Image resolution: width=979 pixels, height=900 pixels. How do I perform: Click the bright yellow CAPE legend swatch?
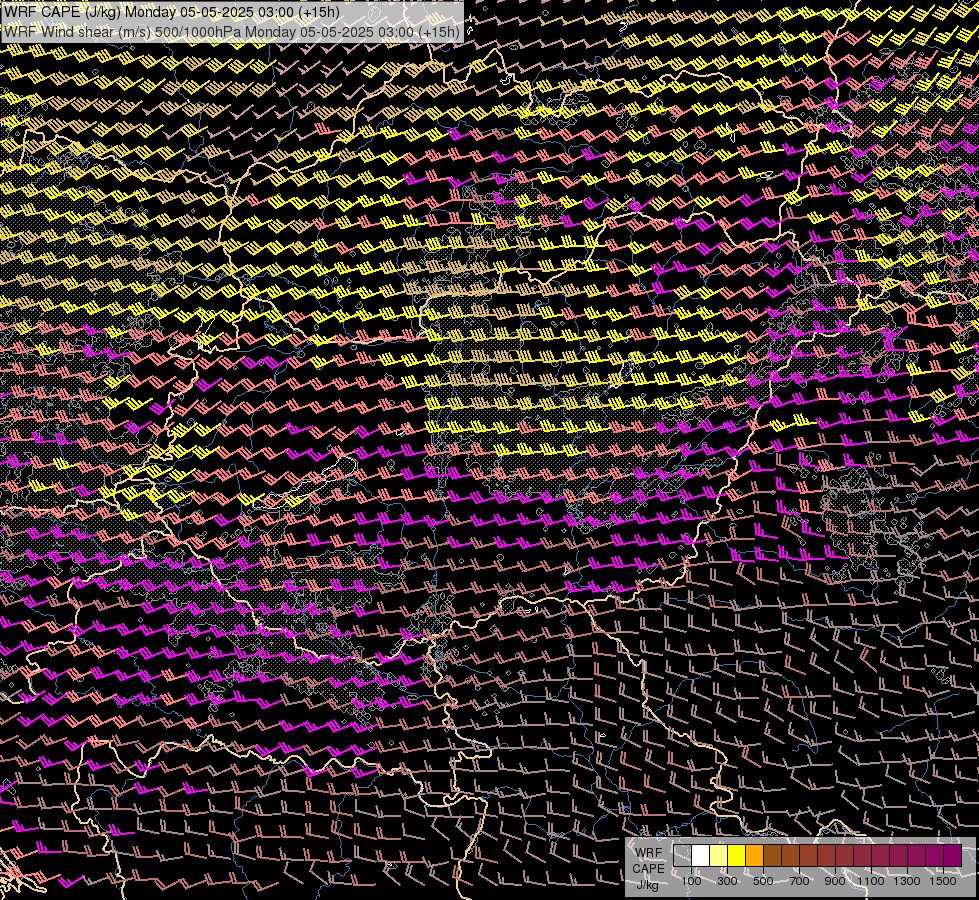click(x=737, y=856)
